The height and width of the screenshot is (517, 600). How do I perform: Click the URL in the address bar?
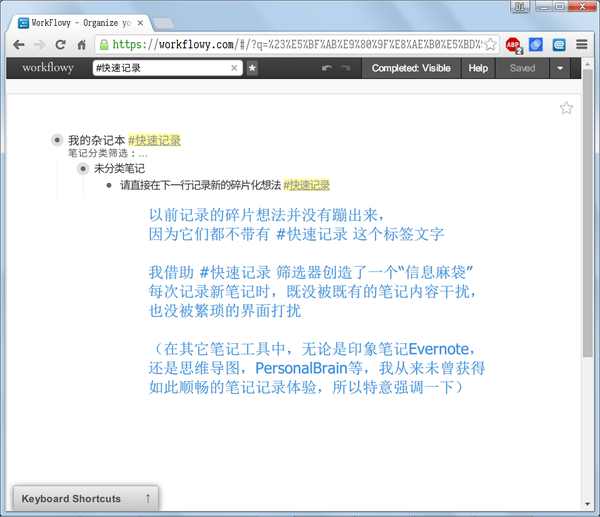(297, 45)
